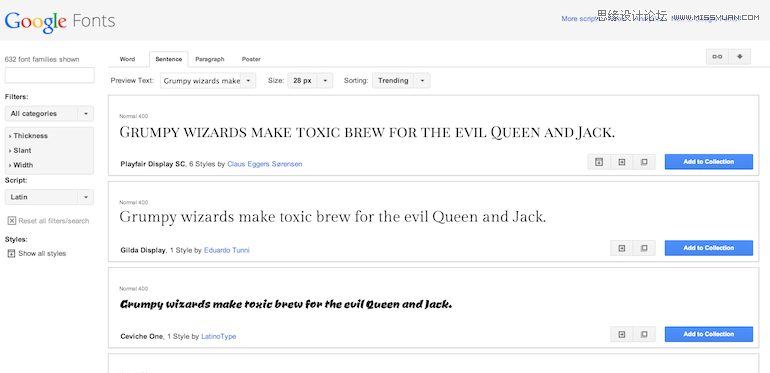The height and width of the screenshot is (373, 770).
Task: Click the Preview Text input box
Action: click(200, 81)
